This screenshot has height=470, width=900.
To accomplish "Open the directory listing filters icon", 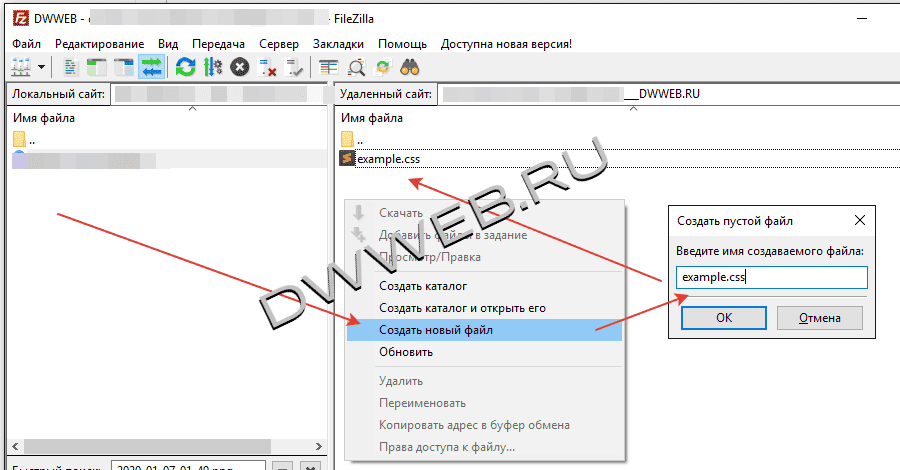I will tap(329, 67).
